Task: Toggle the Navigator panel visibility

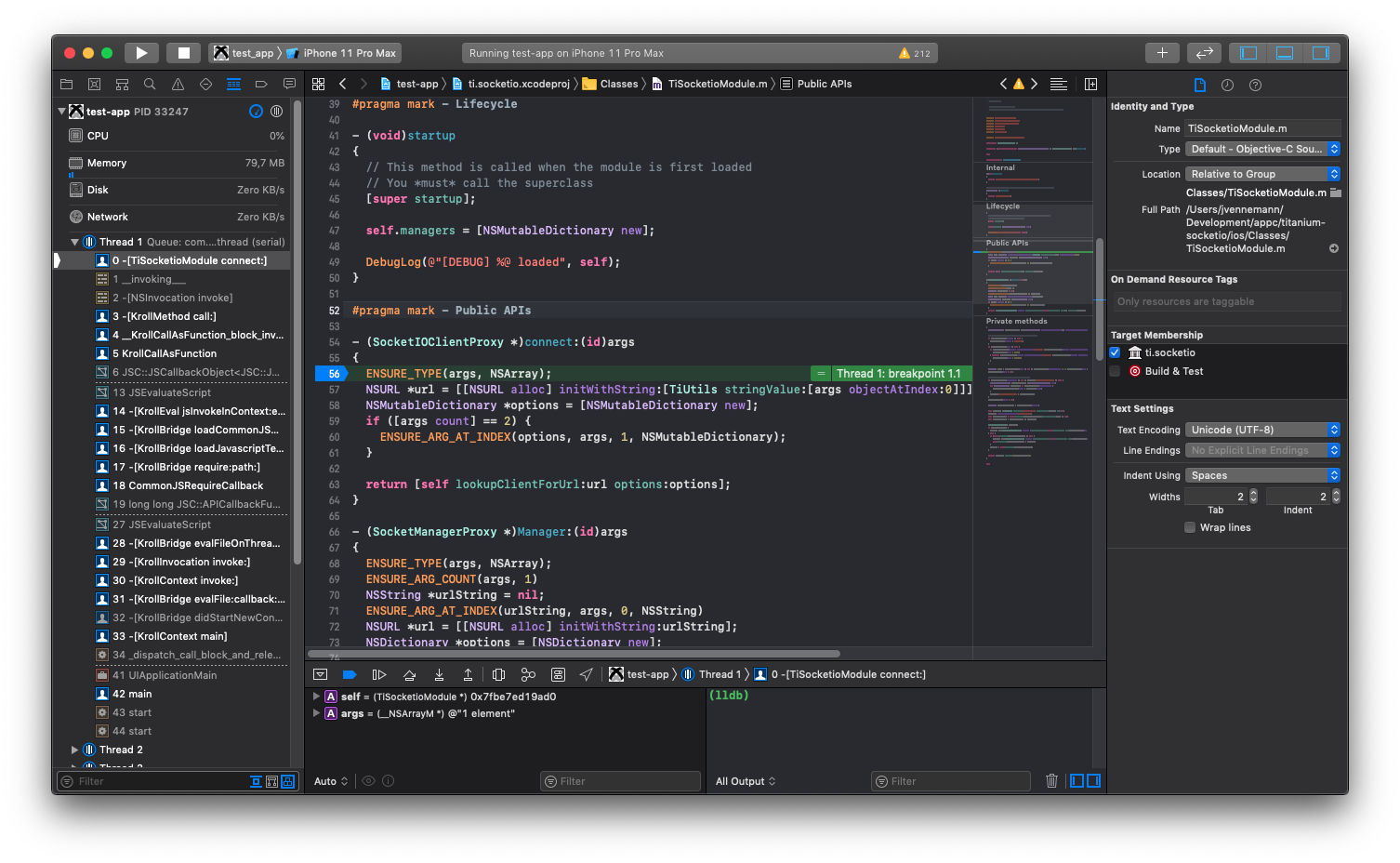Action: pyautogui.click(x=1248, y=53)
